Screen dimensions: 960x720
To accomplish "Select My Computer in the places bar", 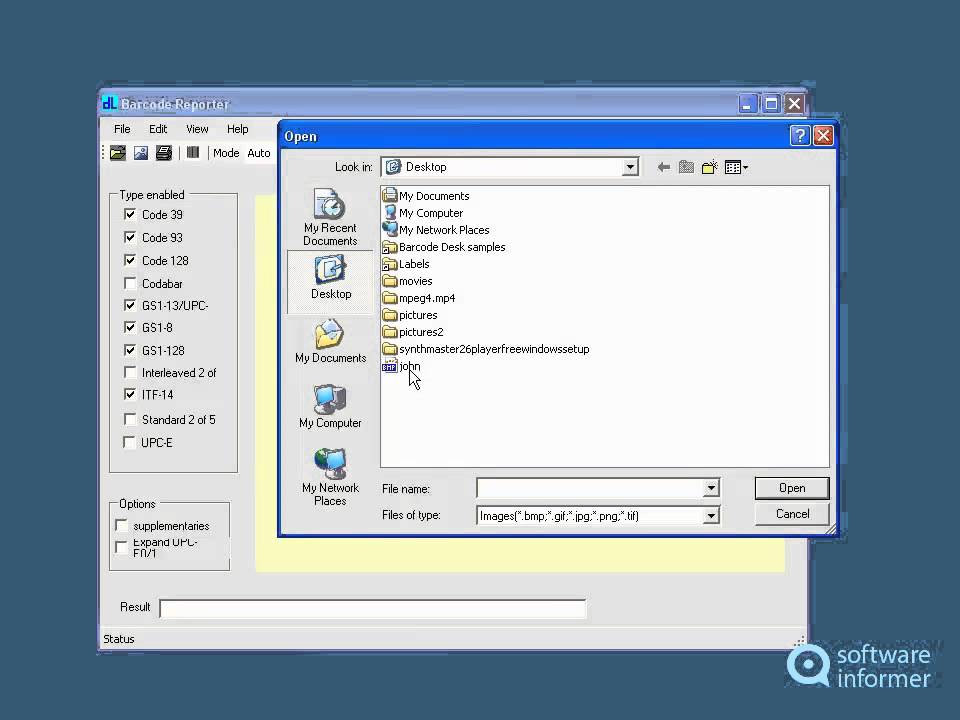I will [331, 406].
